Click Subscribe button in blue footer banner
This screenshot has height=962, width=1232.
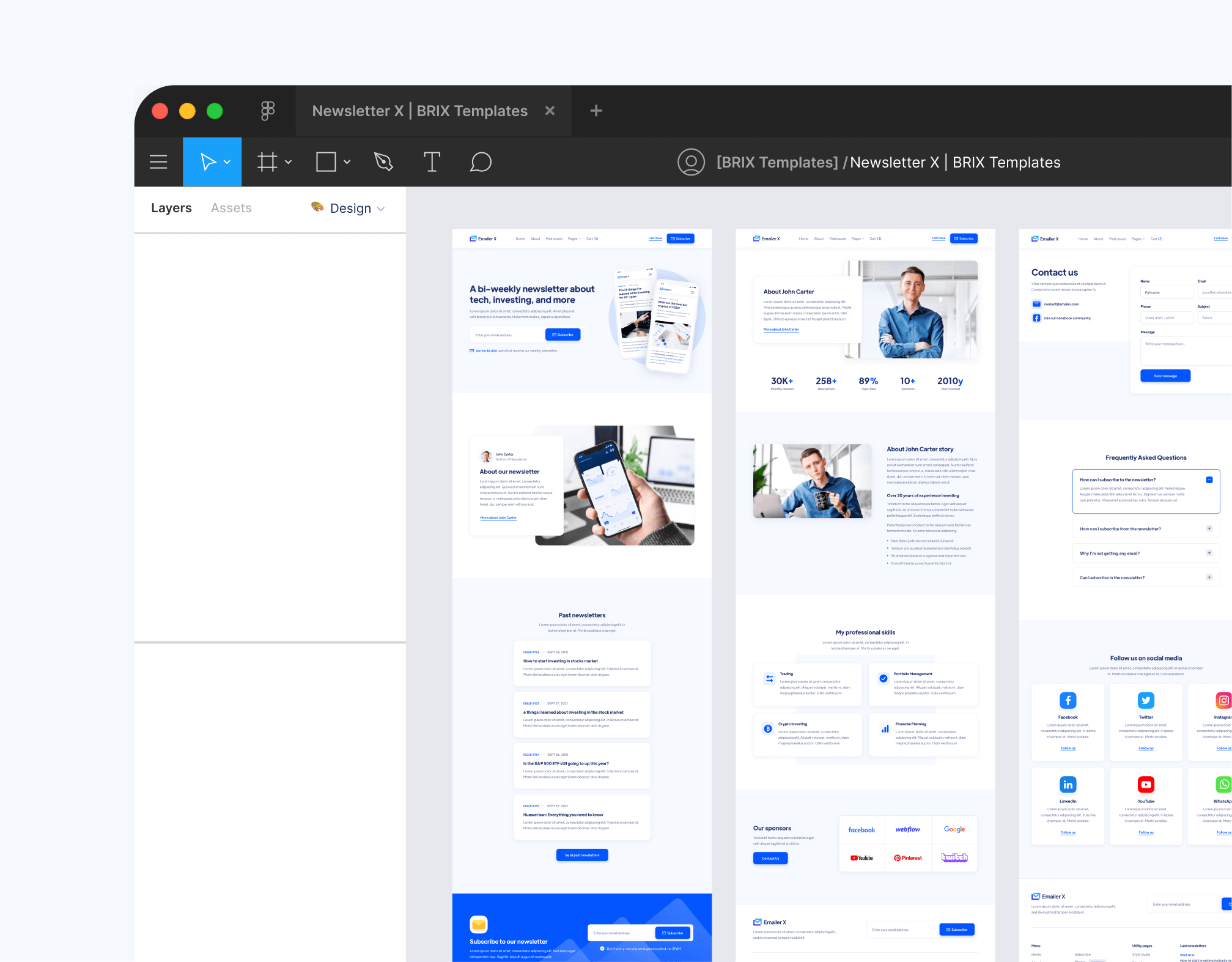coord(673,933)
